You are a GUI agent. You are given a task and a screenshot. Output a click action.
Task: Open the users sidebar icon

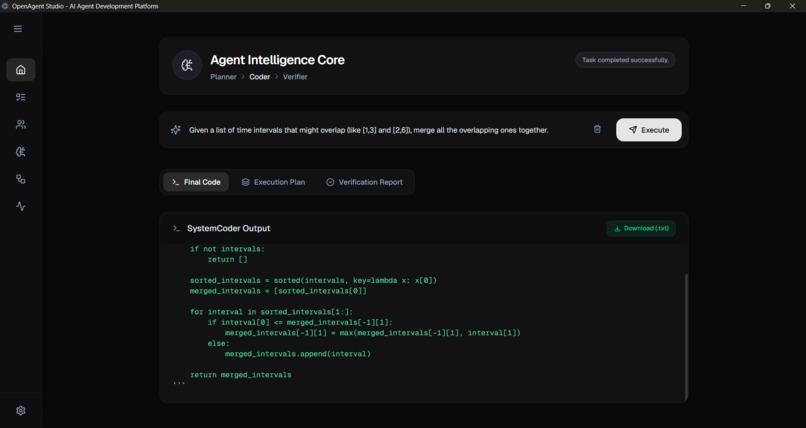click(21, 124)
